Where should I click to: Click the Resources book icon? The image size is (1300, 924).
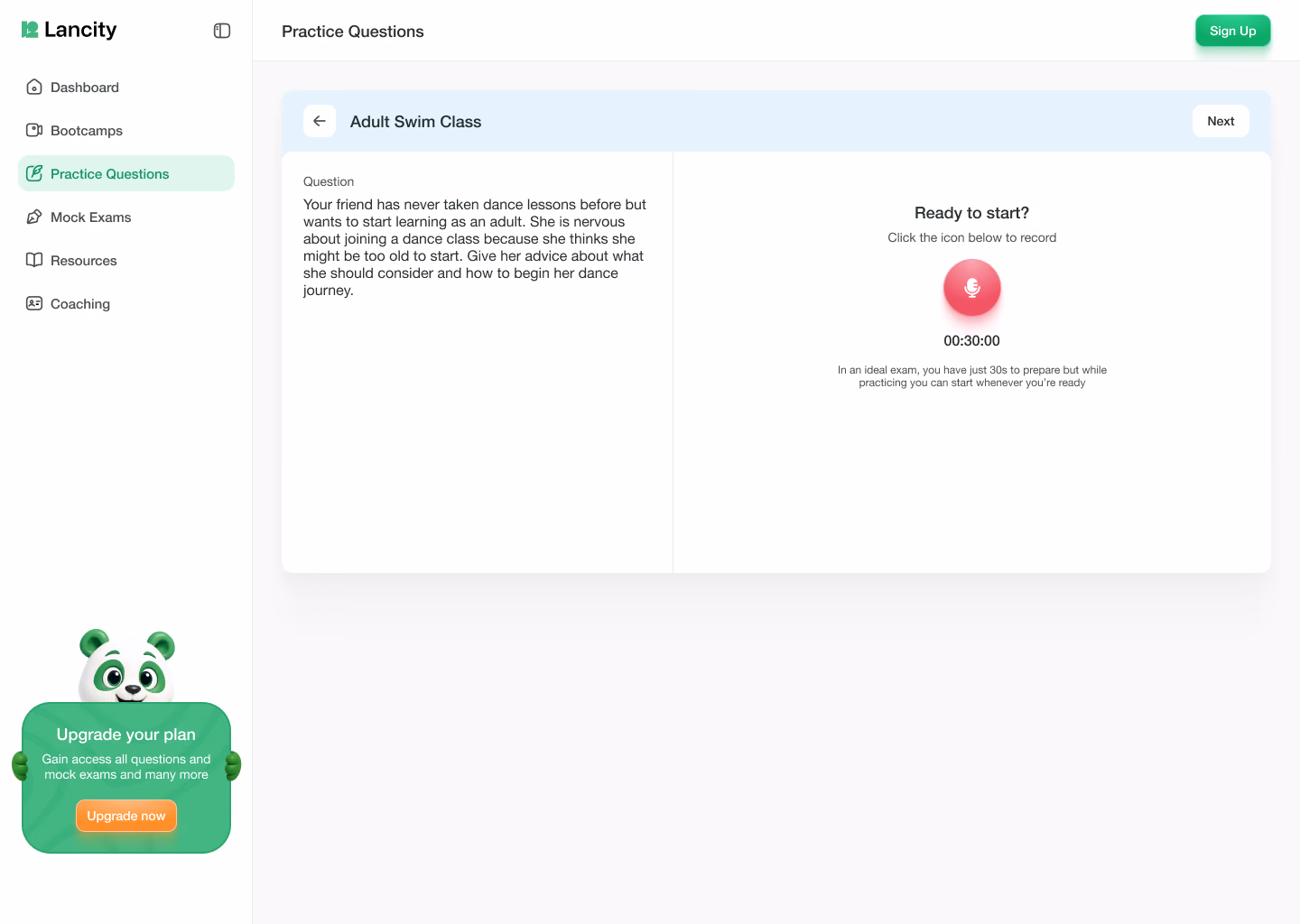coord(34,260)
